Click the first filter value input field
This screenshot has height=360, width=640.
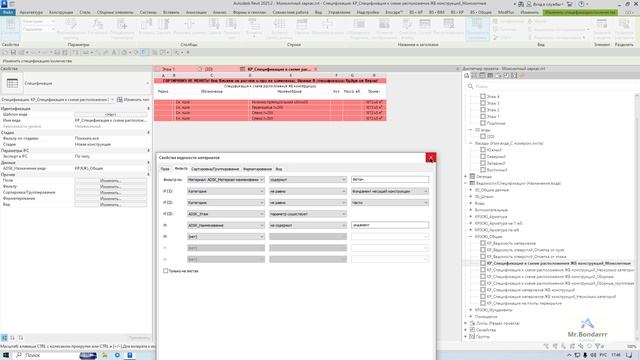(390, 180)
